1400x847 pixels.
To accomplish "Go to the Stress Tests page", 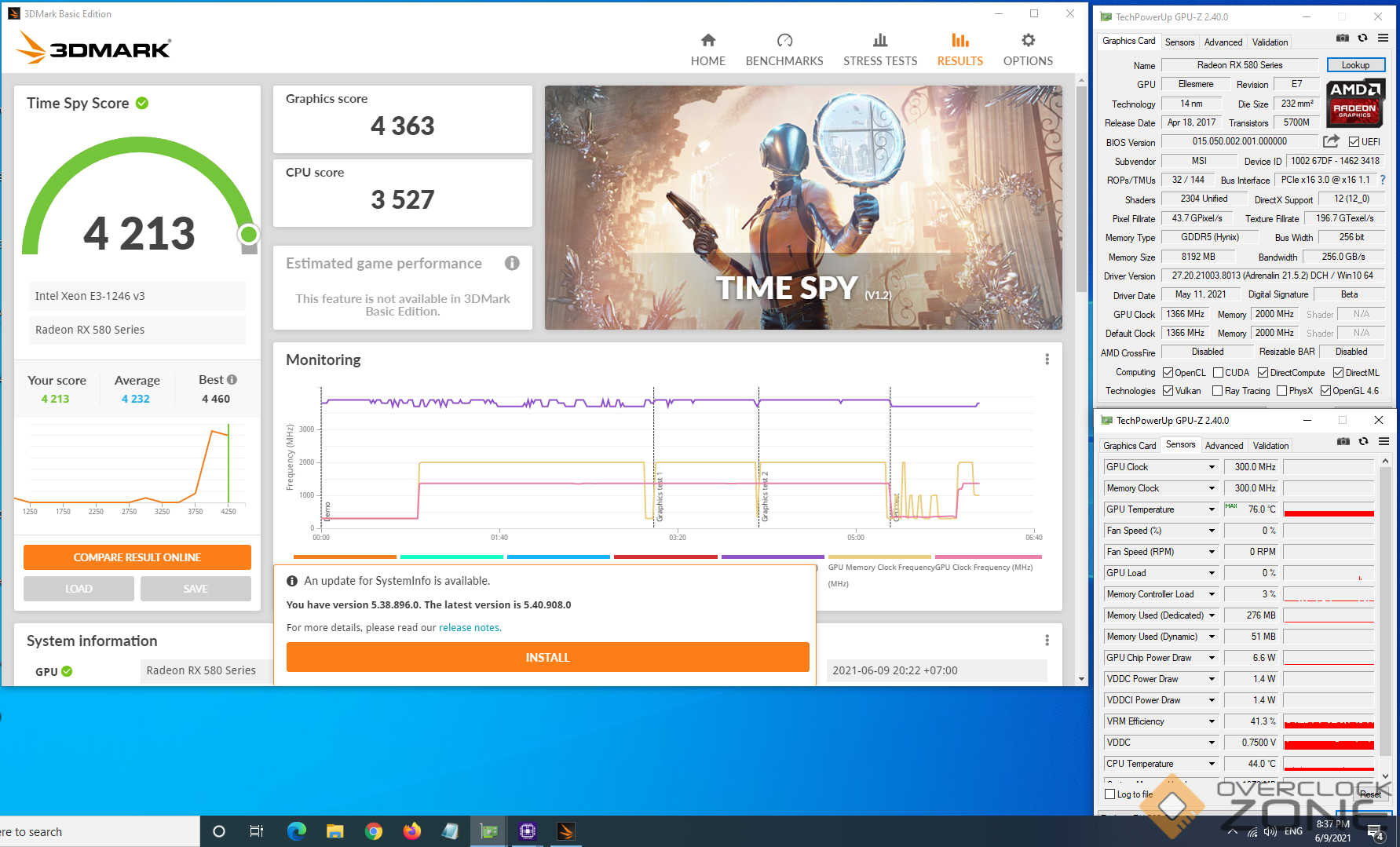I will point(879,49).
